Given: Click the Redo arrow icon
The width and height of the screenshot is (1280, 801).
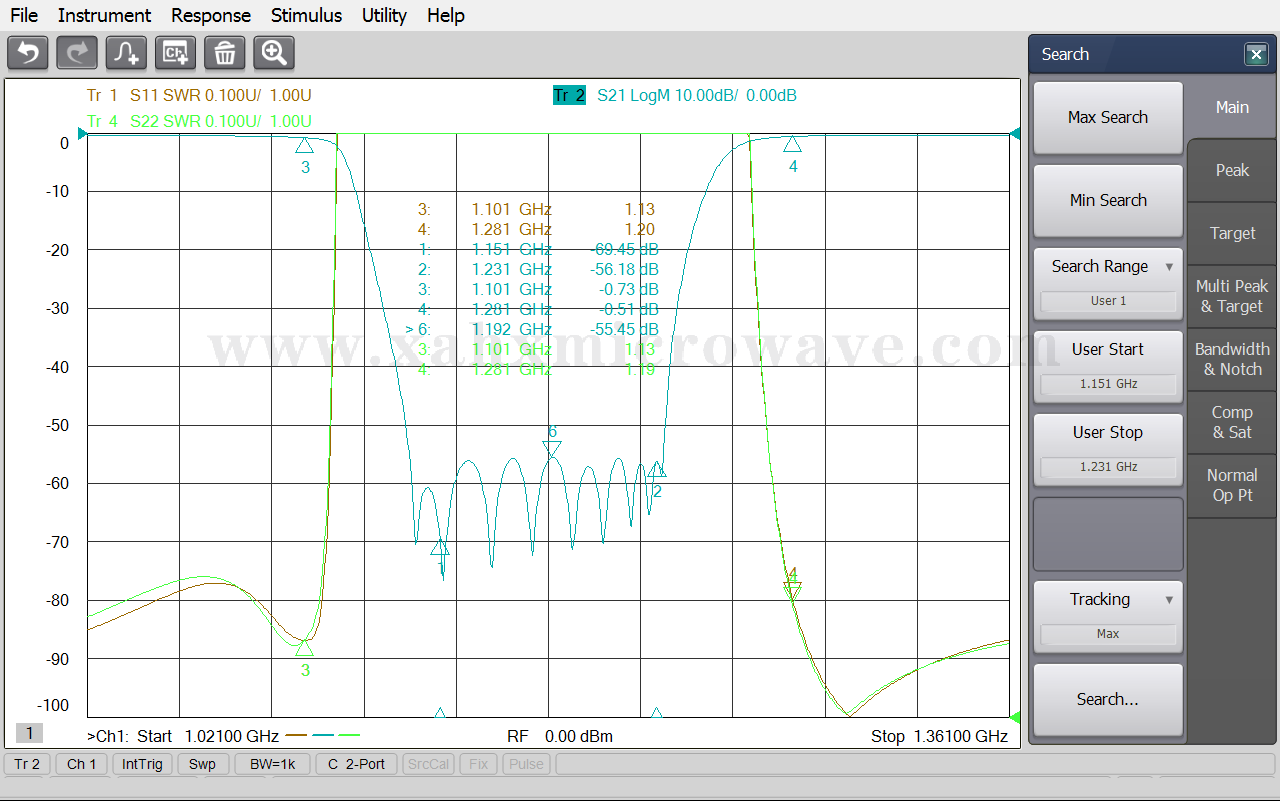Looking at the screenshot, I should coord(77,53).
